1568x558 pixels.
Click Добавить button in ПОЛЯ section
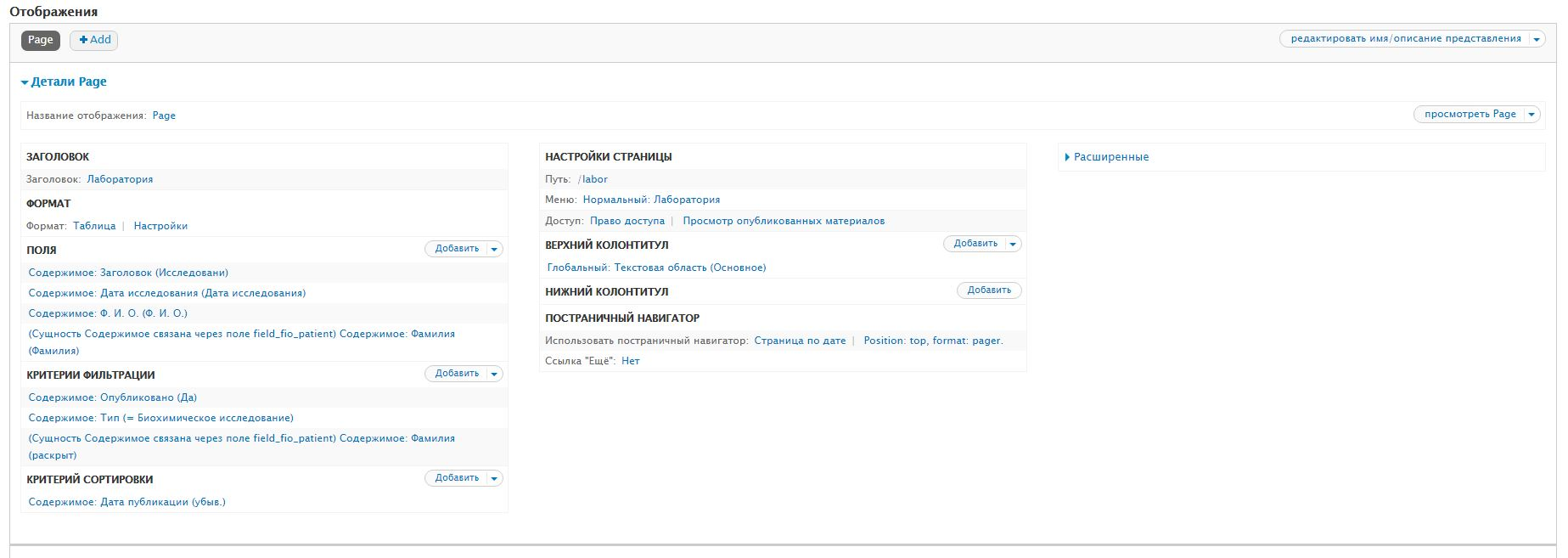(x=457, y=249)
